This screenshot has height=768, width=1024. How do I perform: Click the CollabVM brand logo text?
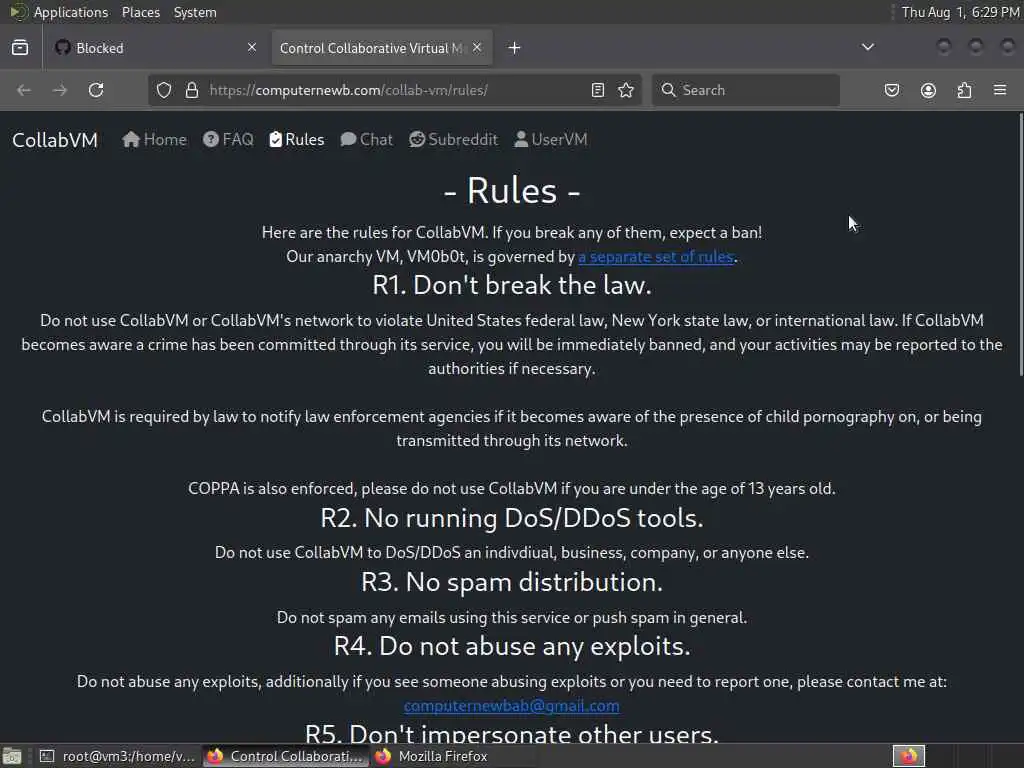coord(55,140)
